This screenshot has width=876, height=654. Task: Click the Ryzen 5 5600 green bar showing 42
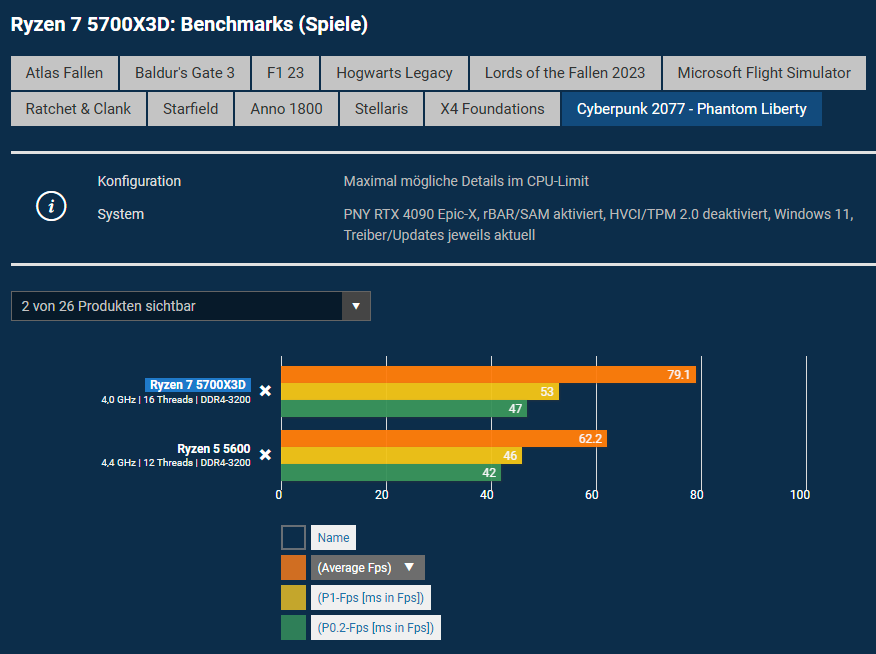pyautogui.click(x=391, y=472)
